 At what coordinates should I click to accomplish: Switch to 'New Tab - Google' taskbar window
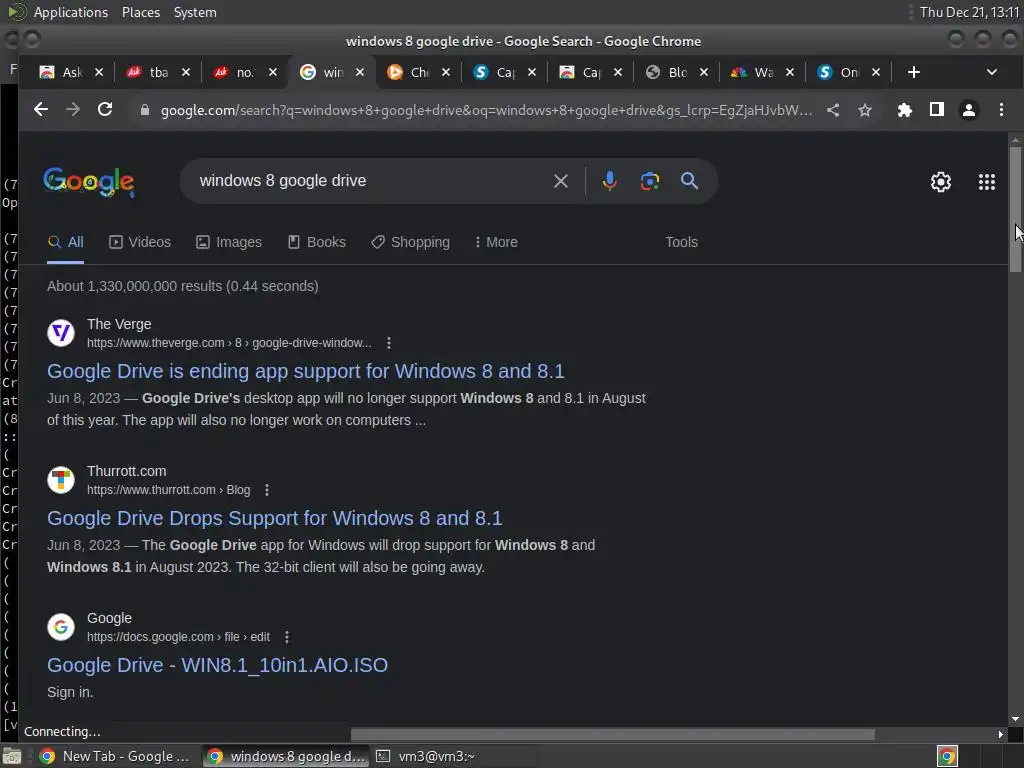point(115,756)
